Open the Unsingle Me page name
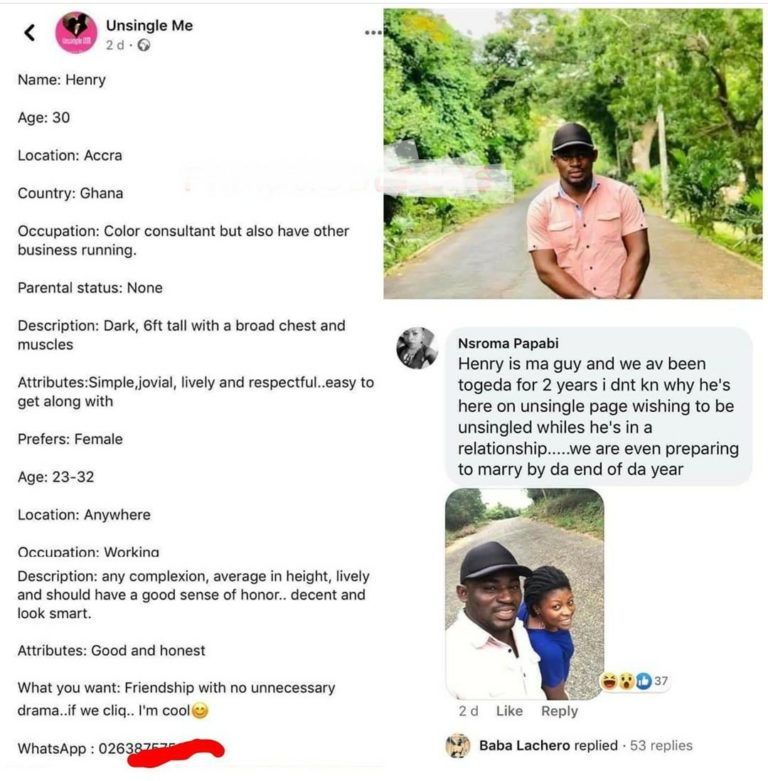Image resolution: width=768 pixels, height=781 pixels. tap(149, 25)
